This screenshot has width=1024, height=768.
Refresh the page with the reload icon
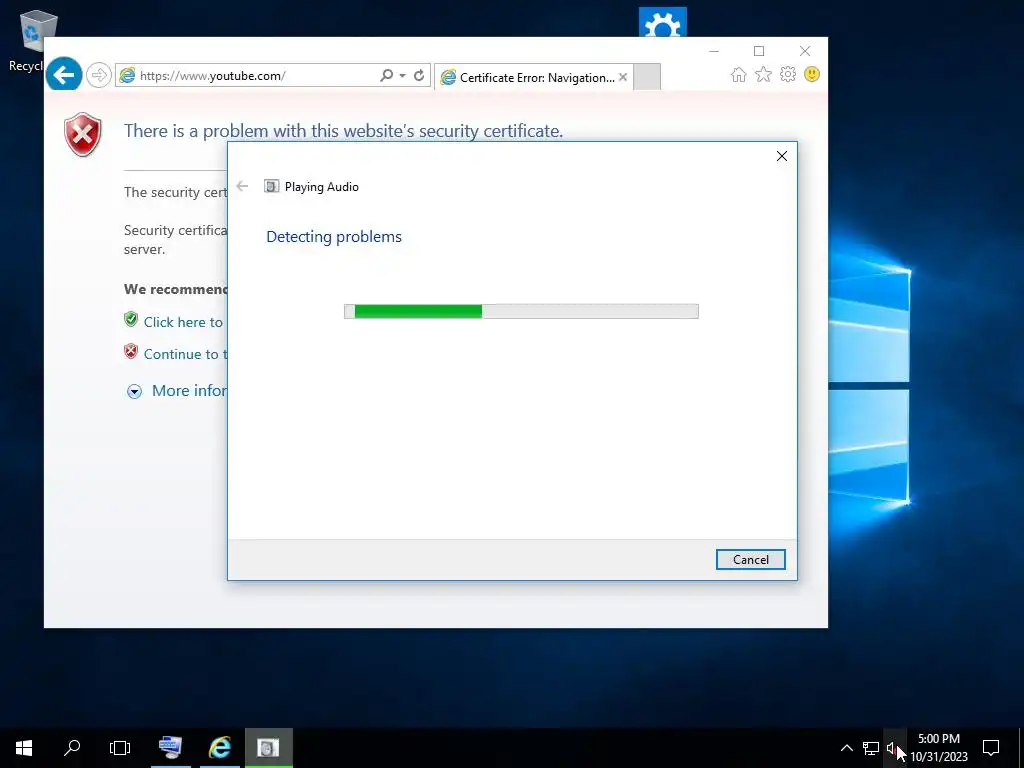pyautogui.click(x=419, y=76)
